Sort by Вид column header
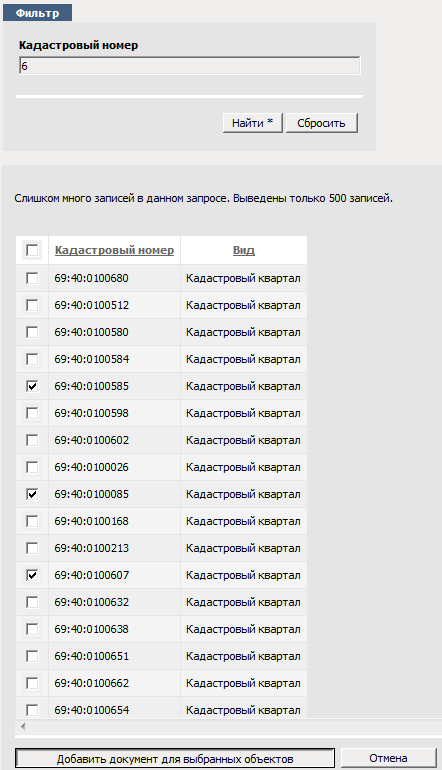Image resolution: width=442 pixels, height=770 pixels. click(x=244, y=250)
